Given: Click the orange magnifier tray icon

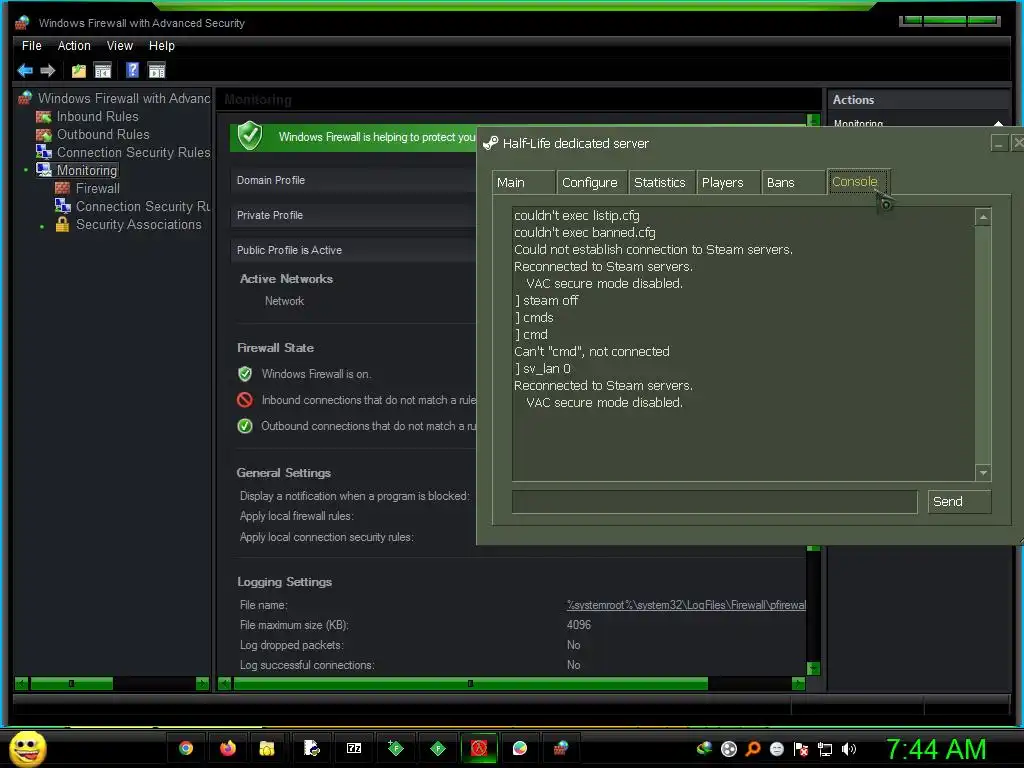Looking at the screenshot, I should [x=753, y=749].
